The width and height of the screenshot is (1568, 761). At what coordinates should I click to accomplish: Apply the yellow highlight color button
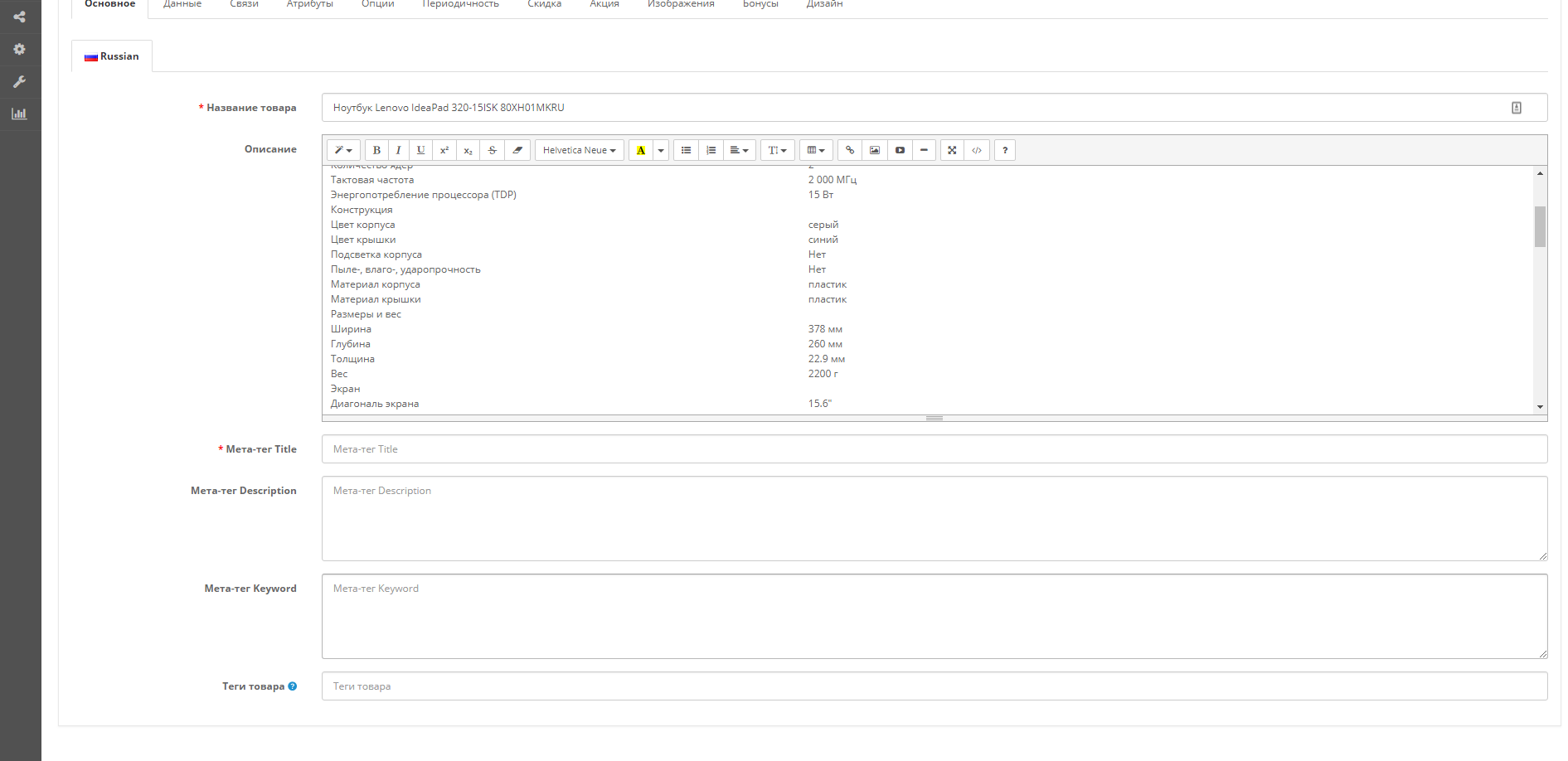[641, 150]
